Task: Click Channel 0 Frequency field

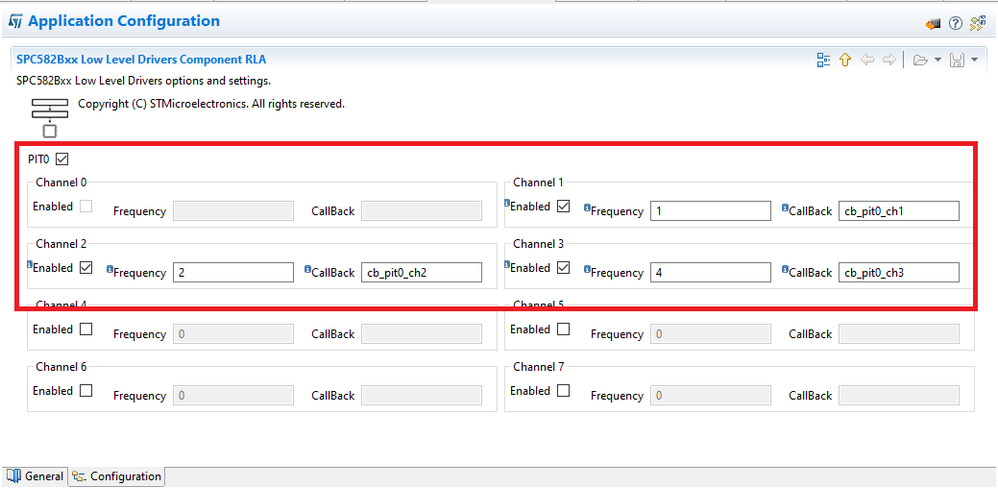Action: (x=233, y=211)
